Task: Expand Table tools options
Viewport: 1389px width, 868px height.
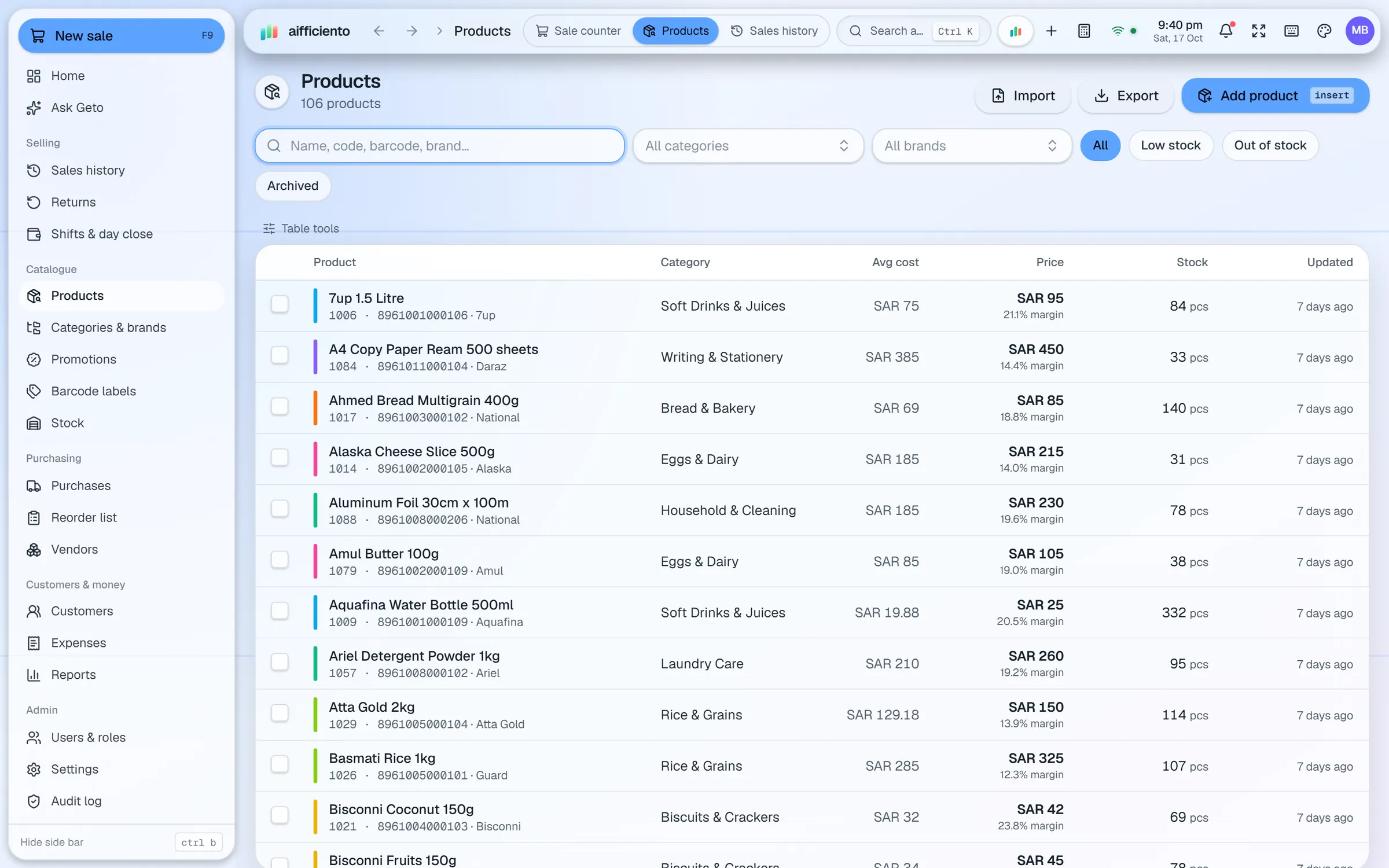Action: click(301, 229)
